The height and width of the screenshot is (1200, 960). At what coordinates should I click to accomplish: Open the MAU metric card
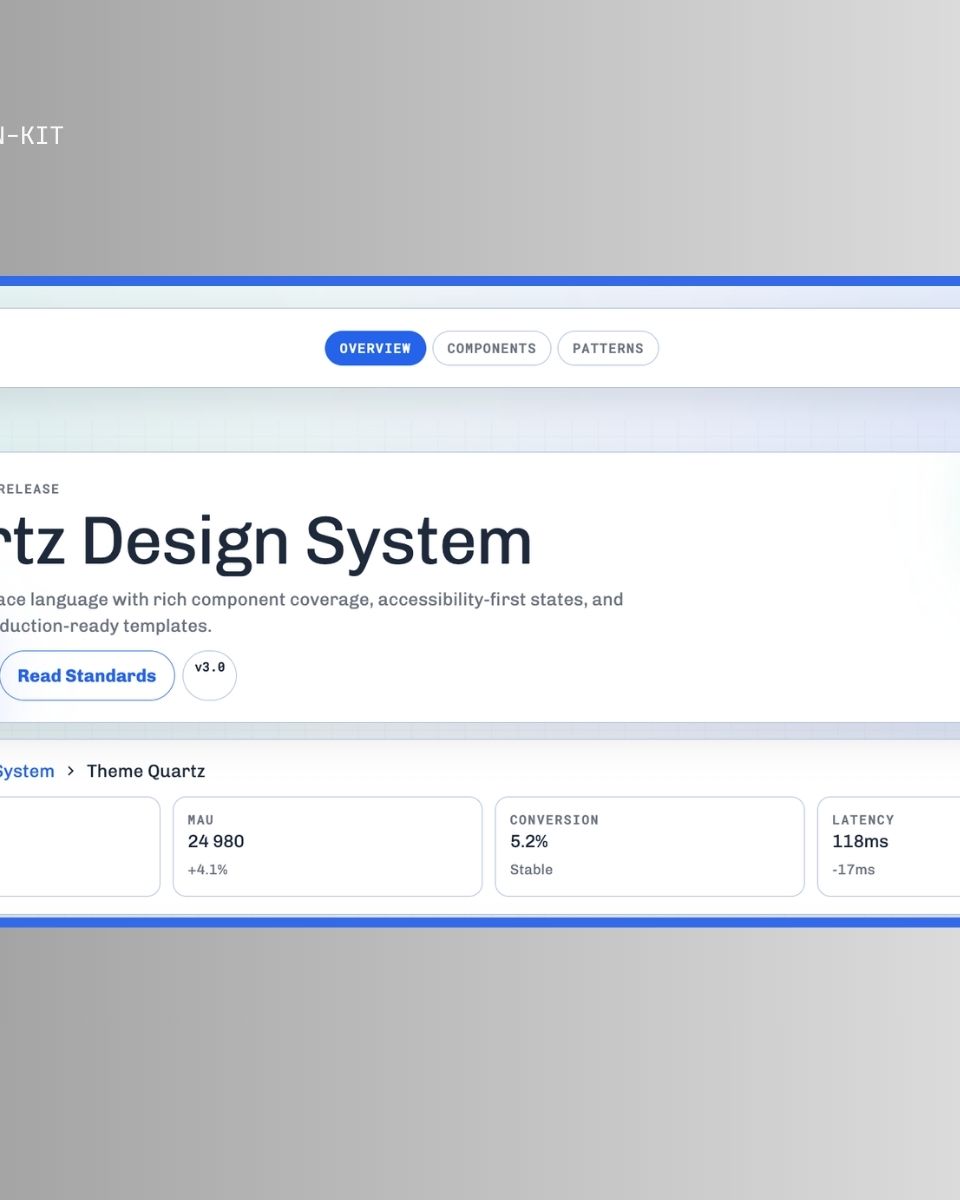(x=328, y=846)
